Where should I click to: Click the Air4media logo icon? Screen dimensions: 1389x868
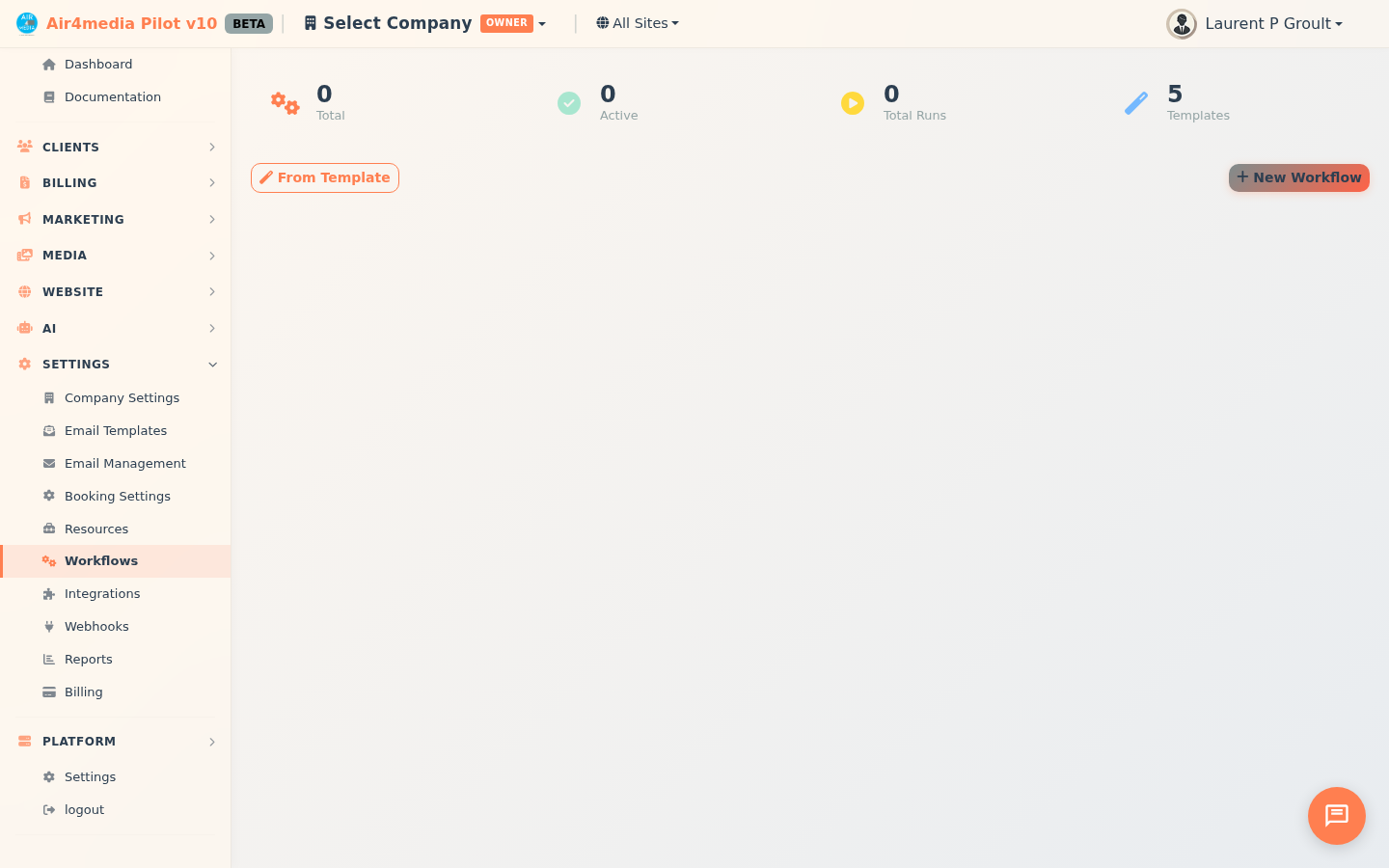coord(26,21)
